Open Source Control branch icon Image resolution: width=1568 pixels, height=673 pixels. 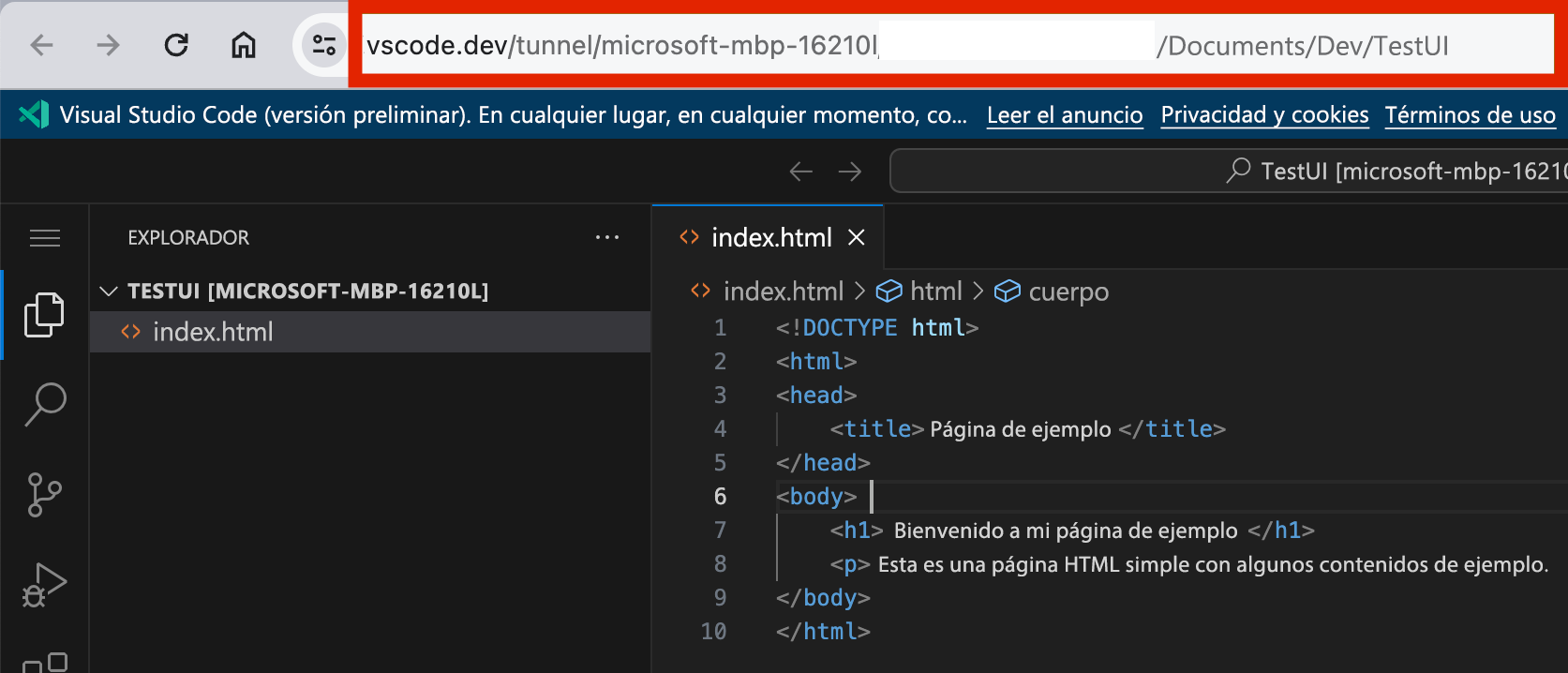click(44, 495)
